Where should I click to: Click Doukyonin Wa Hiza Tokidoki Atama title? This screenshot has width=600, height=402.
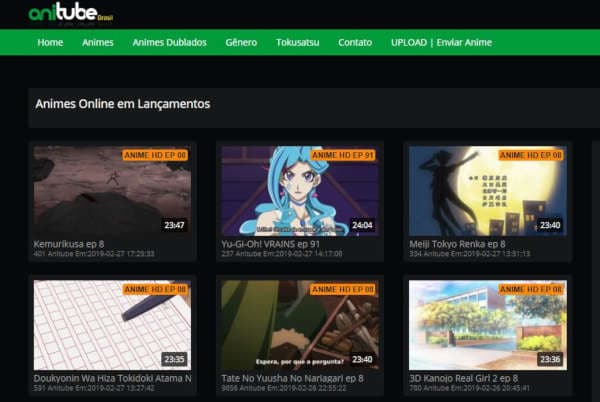(112, 378)
